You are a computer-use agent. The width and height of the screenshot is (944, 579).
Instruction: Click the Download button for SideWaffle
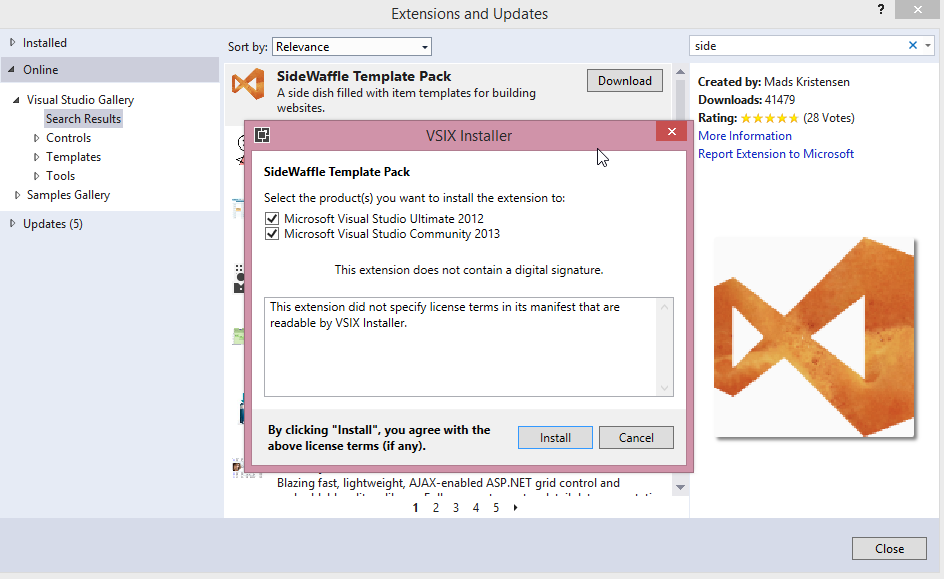pos(625,81)
